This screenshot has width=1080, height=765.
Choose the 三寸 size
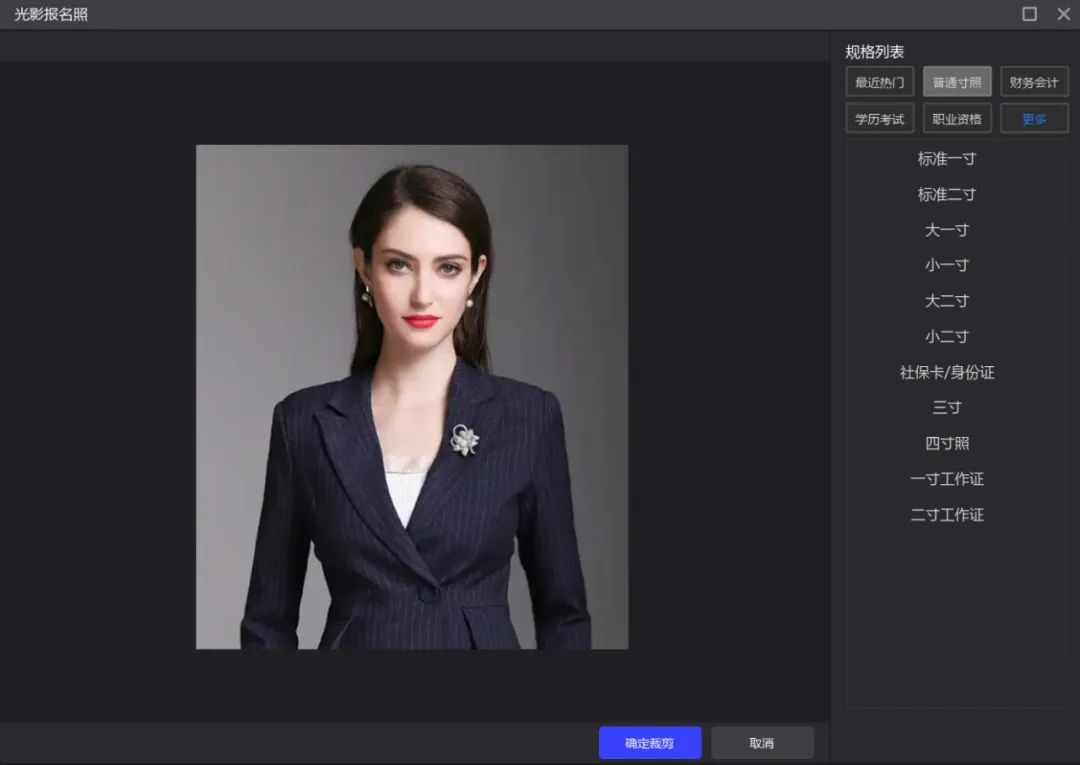click(947, 408)
